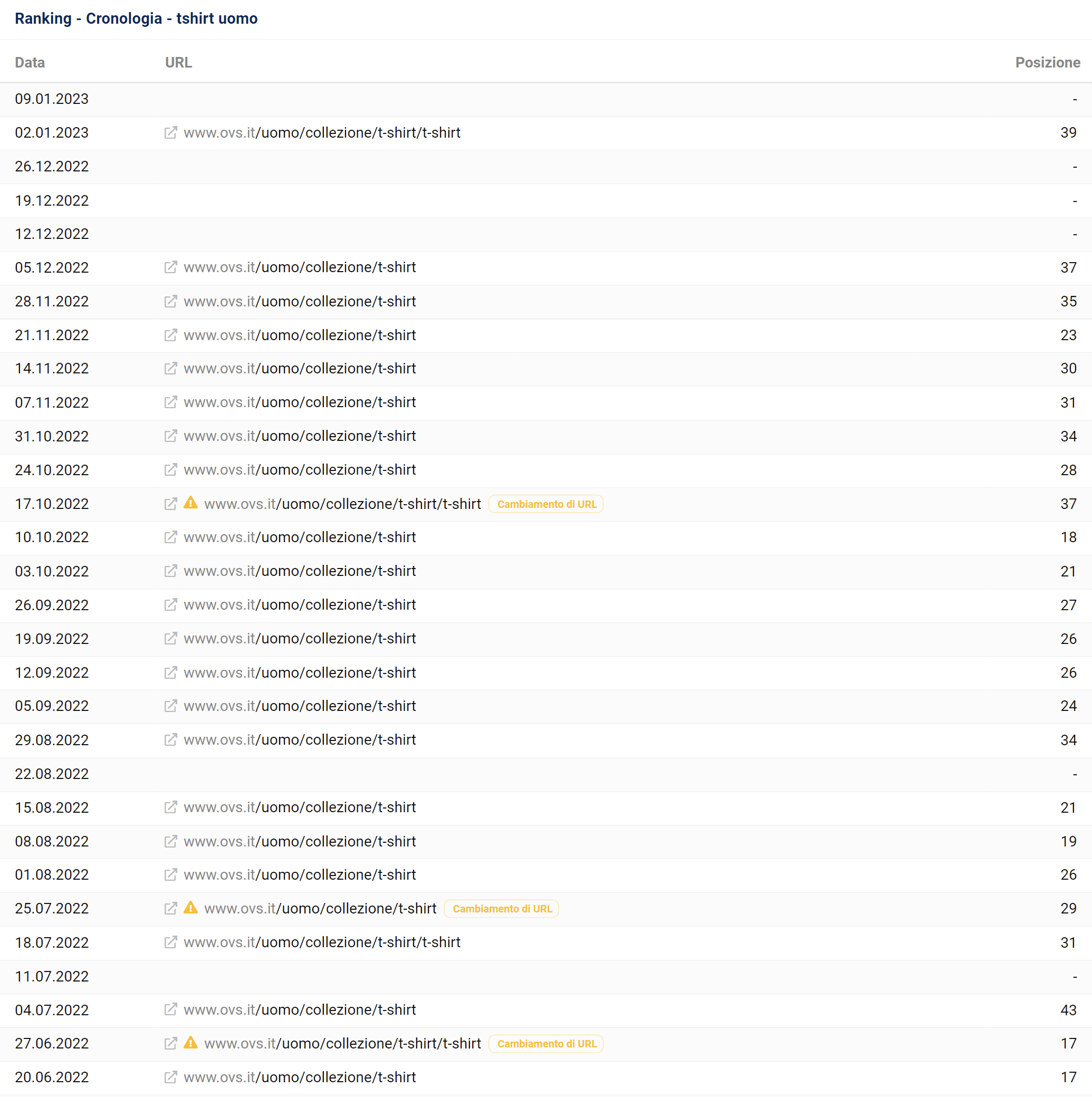Open external link icon for 02.01.2023 row
The image size is (1092, 1097).
(170, 132)
